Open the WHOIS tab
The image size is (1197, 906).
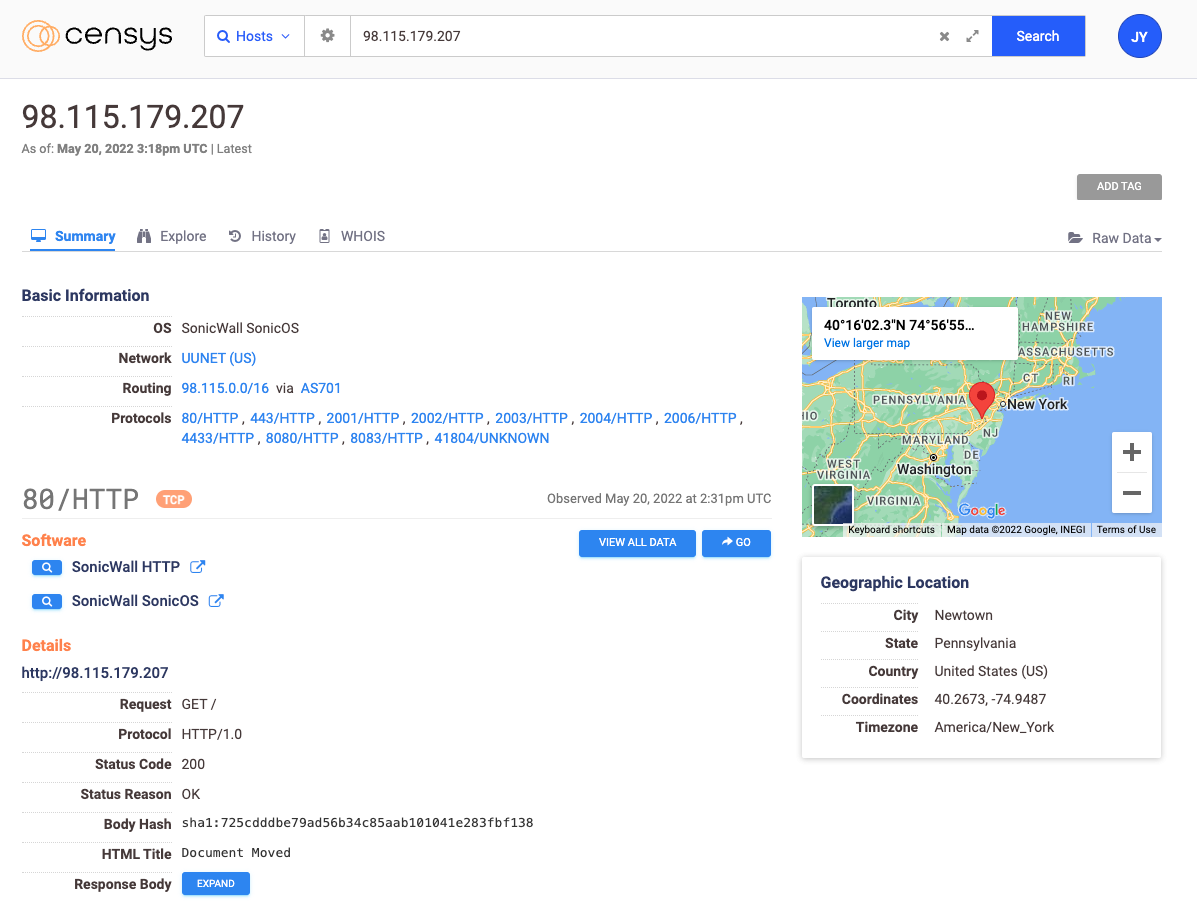coord(352,235)
